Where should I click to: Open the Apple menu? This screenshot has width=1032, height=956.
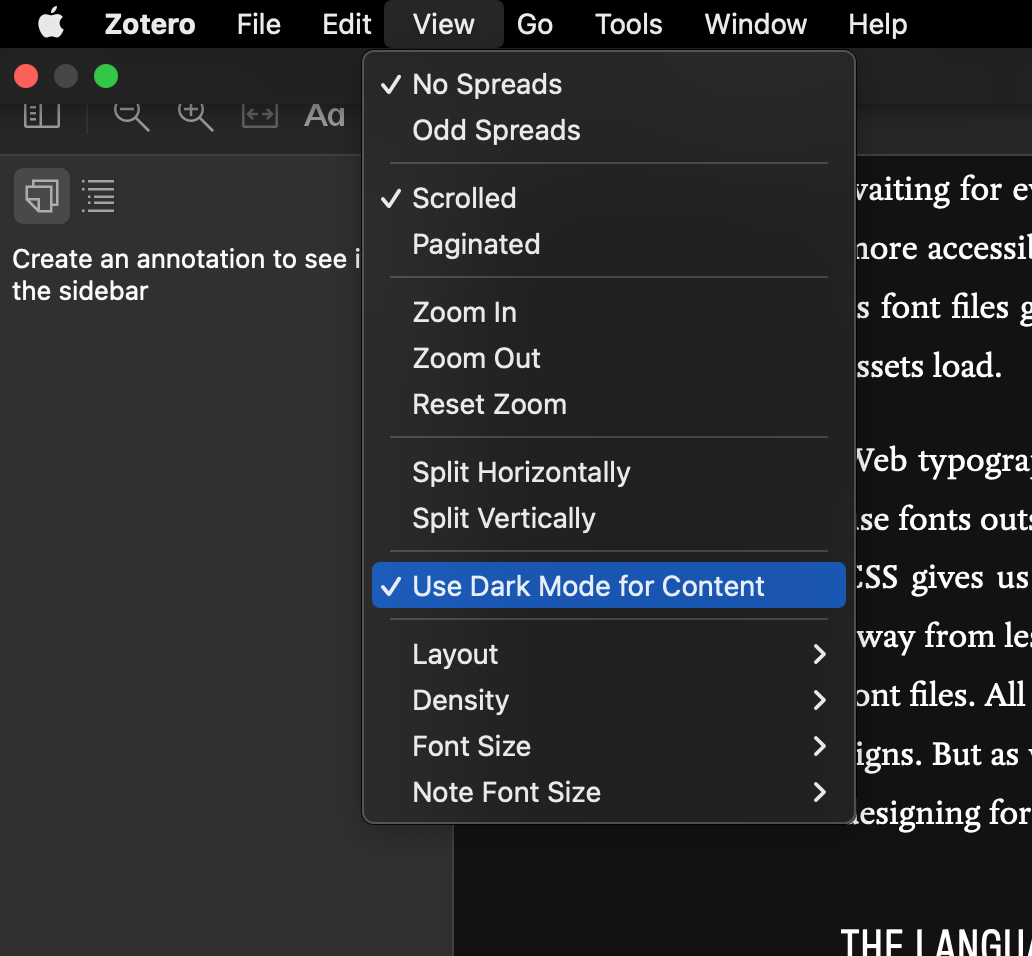coord(51,24)
